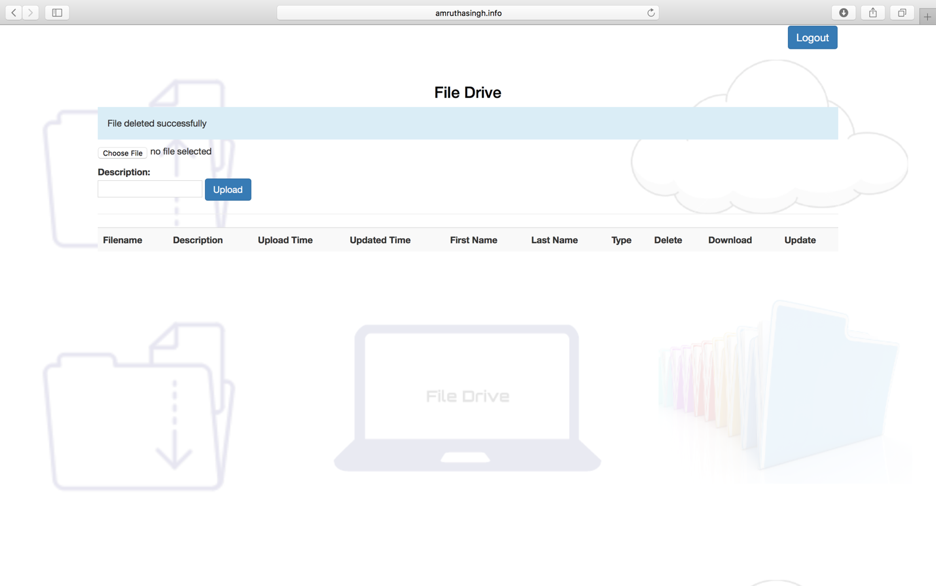
Task: Click the Updated Time column header
Action: (x=380, y=240)
